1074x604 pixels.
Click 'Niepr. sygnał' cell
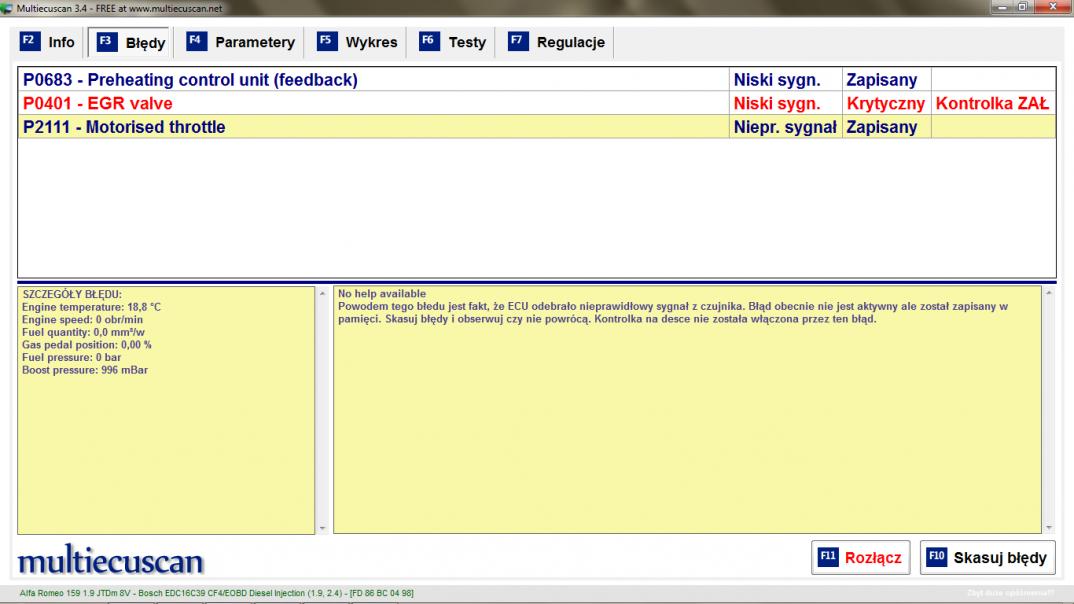pos(785,127)
